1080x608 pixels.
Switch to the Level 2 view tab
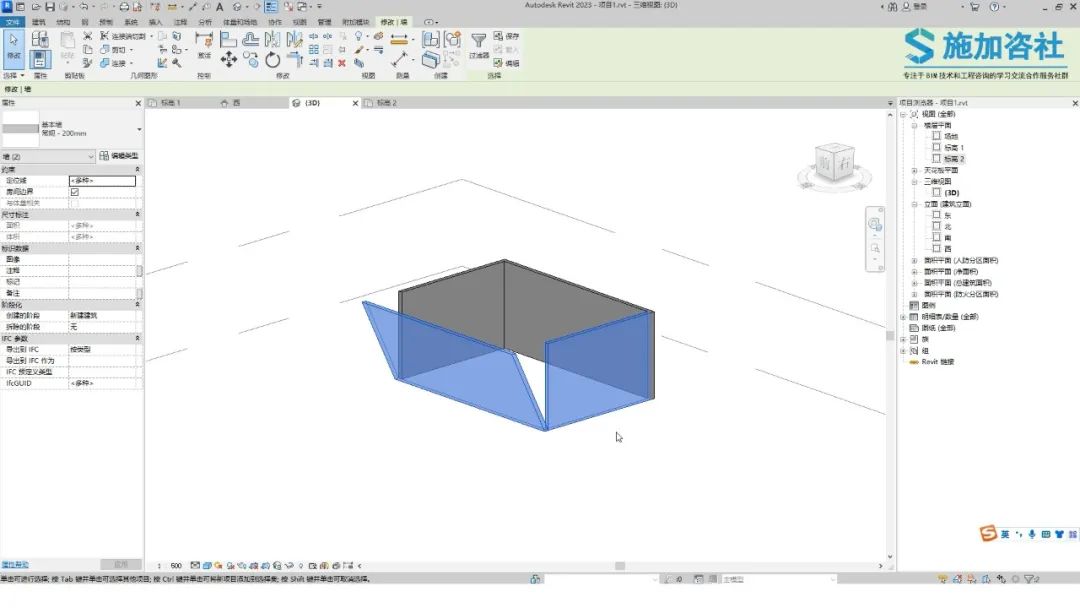[380, 103]
